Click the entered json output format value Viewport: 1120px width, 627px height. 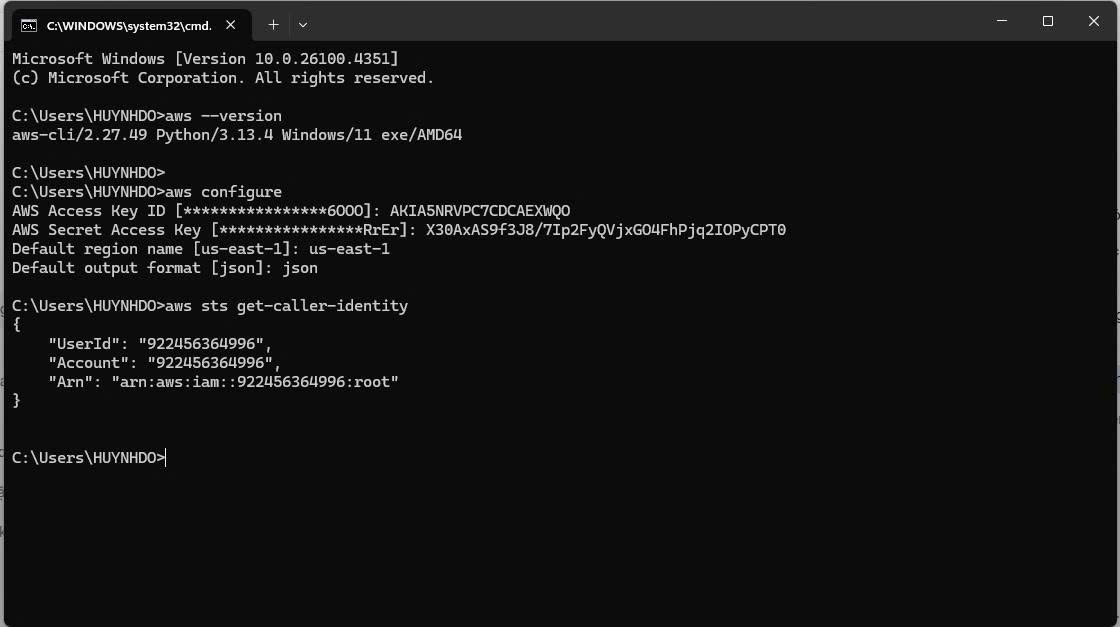[x=300, y=268]
